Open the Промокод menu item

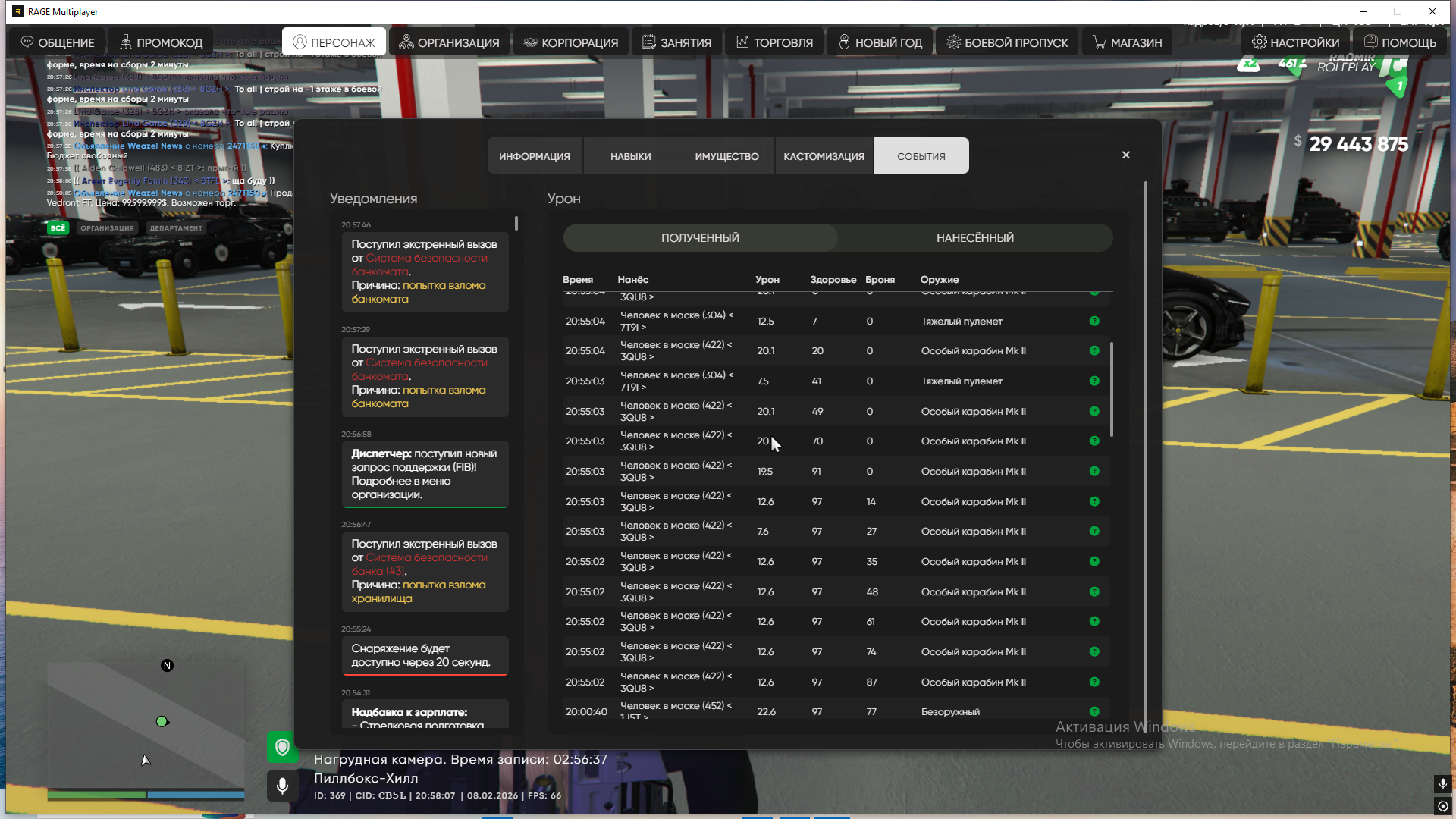point(161,42)
